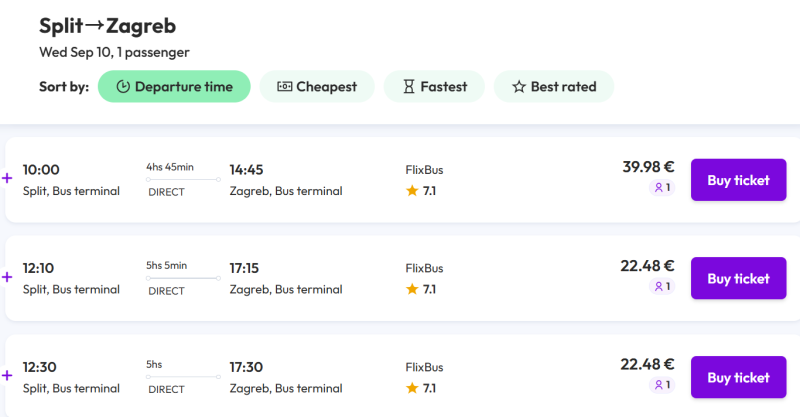Click the banknote icon in Cheapest
The width and height of the screenshot is (800, 417).
(284, 87)
